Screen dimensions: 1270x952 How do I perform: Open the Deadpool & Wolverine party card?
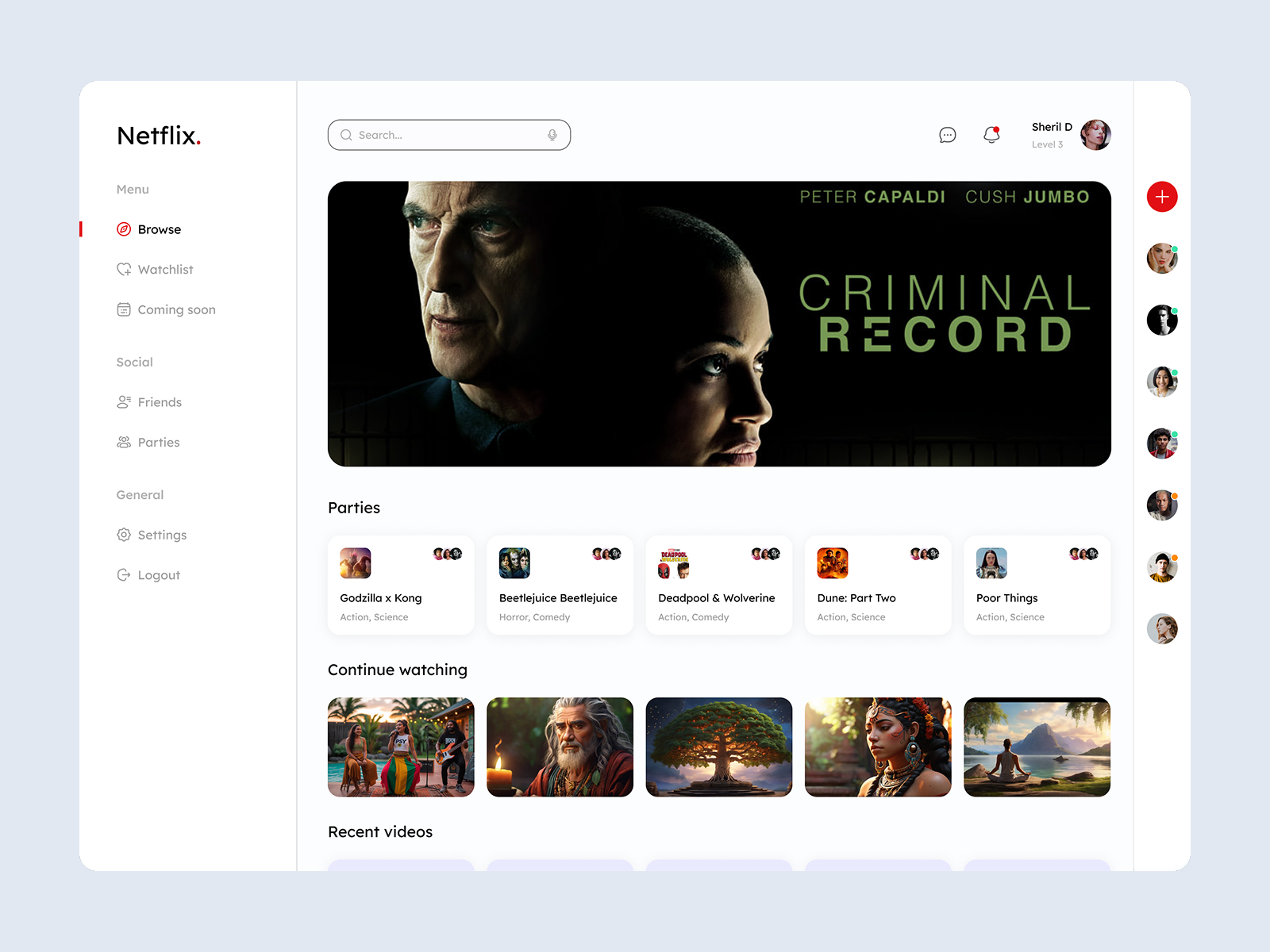click(x=718, y=585)
